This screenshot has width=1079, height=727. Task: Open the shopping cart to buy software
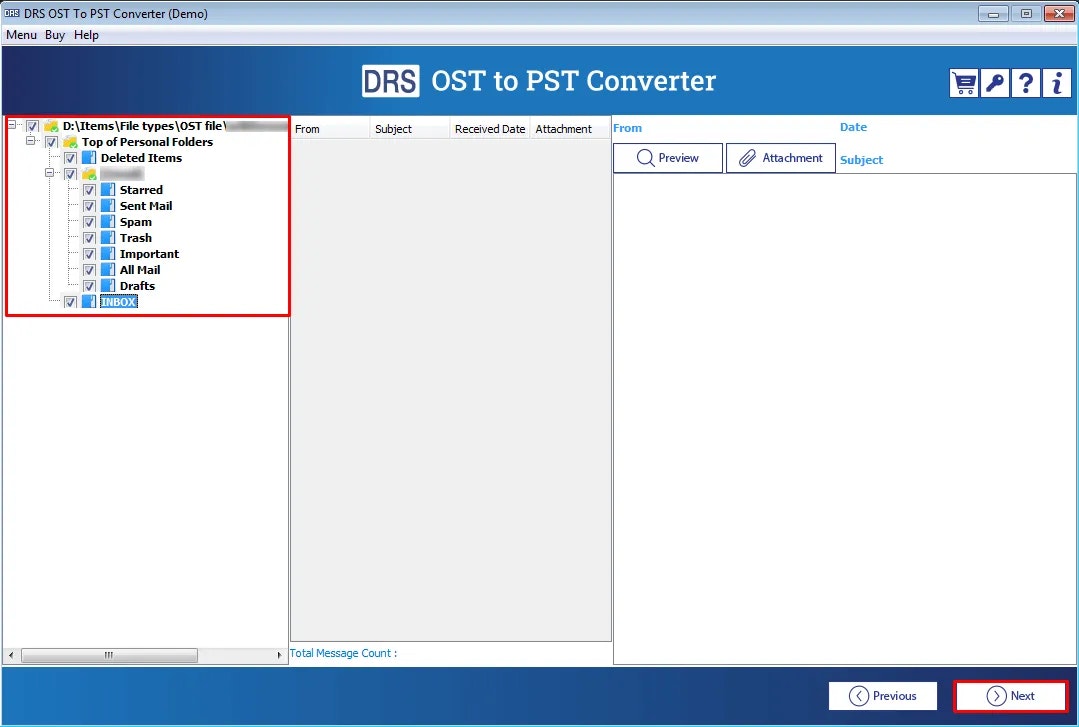[963, 82]
